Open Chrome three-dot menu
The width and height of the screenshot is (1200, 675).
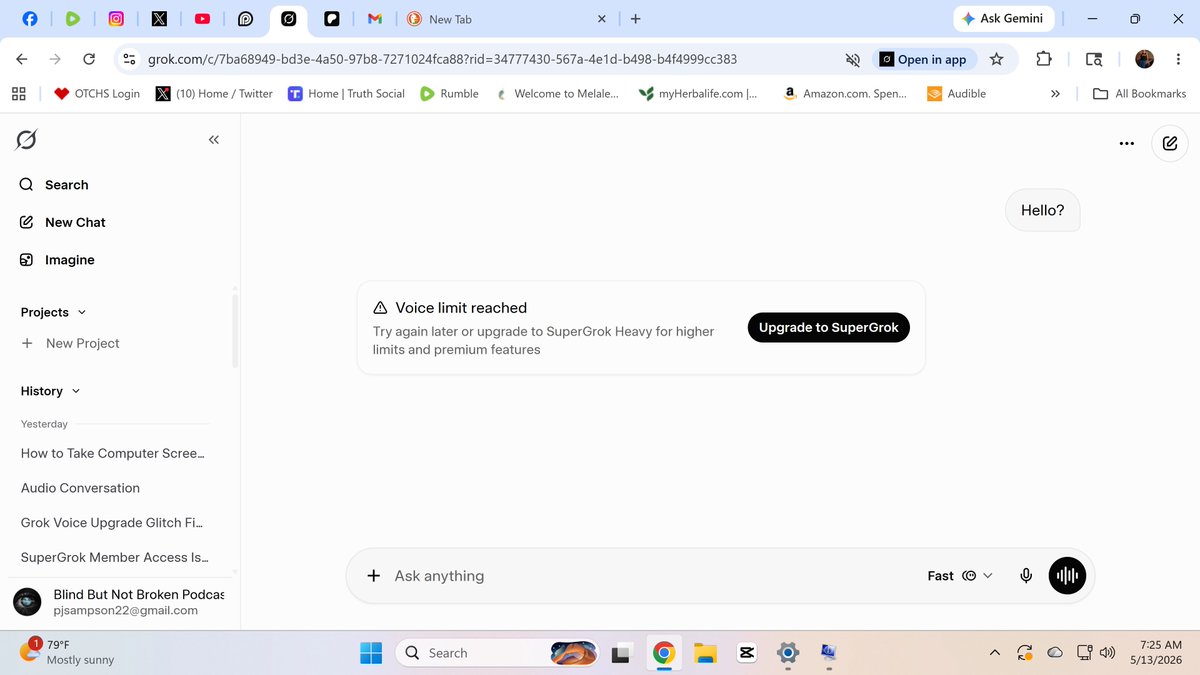(1178, 59)
